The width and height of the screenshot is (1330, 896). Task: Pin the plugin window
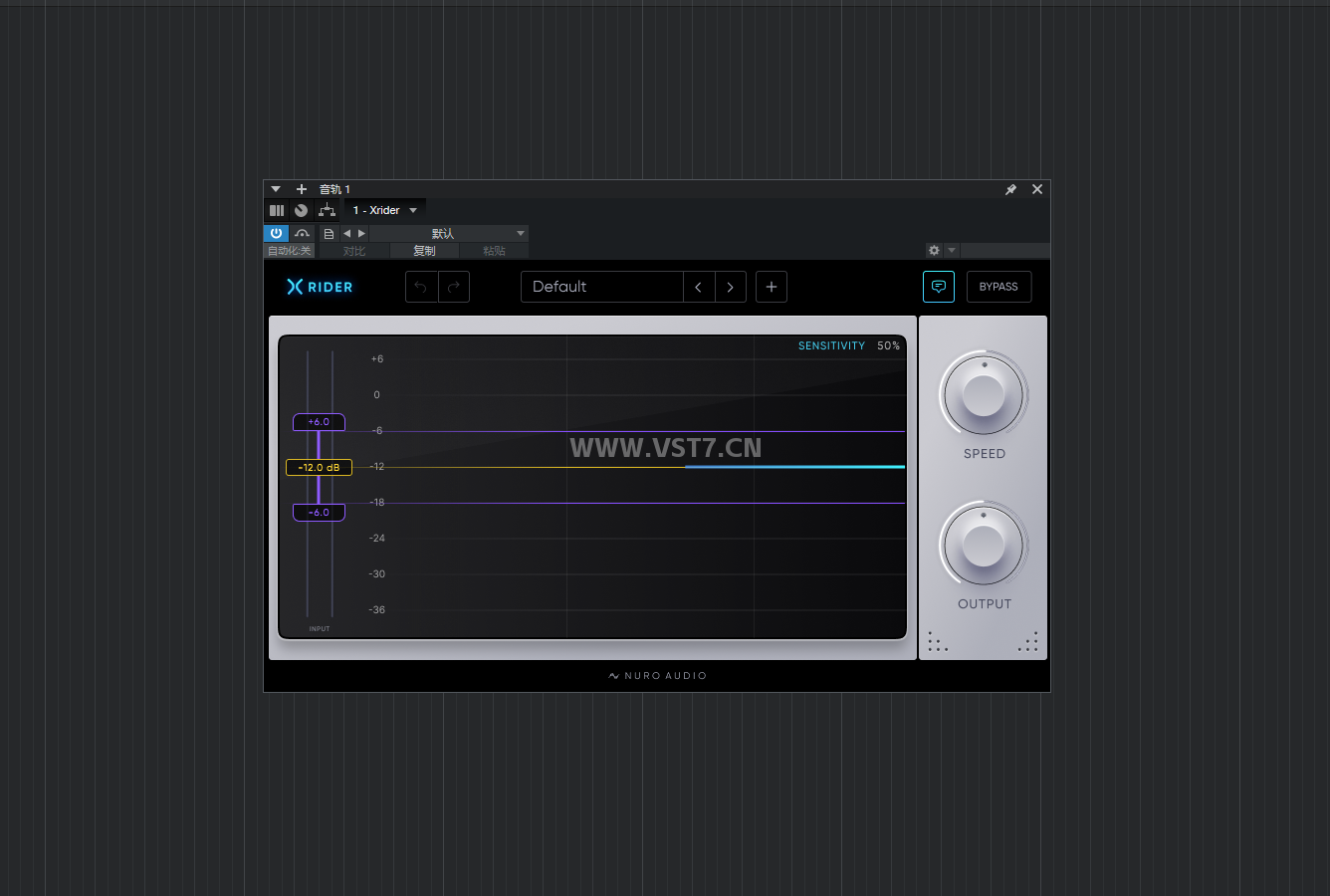pos(1010,189)
